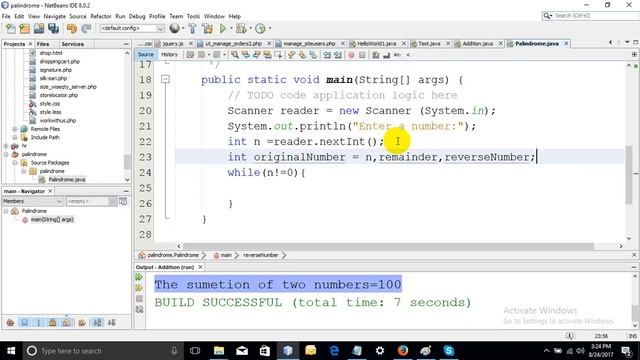640x360 pixels.
Task: Close the Test.java tab
Action: pyautogui.click(x=448, y=43)
